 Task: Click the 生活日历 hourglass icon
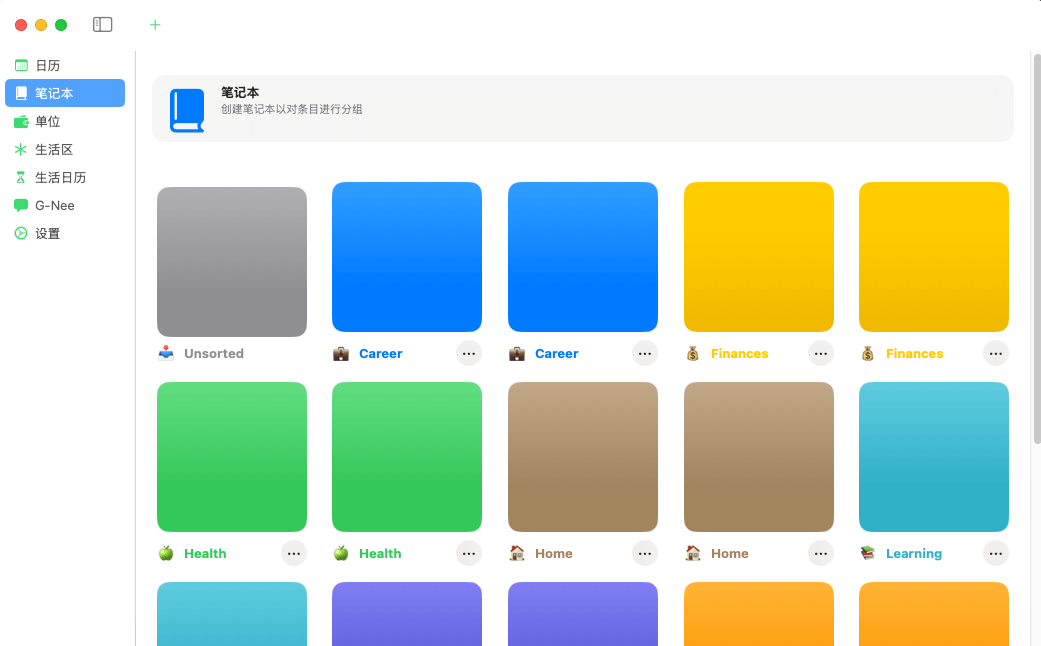click(x=21, y=177)
